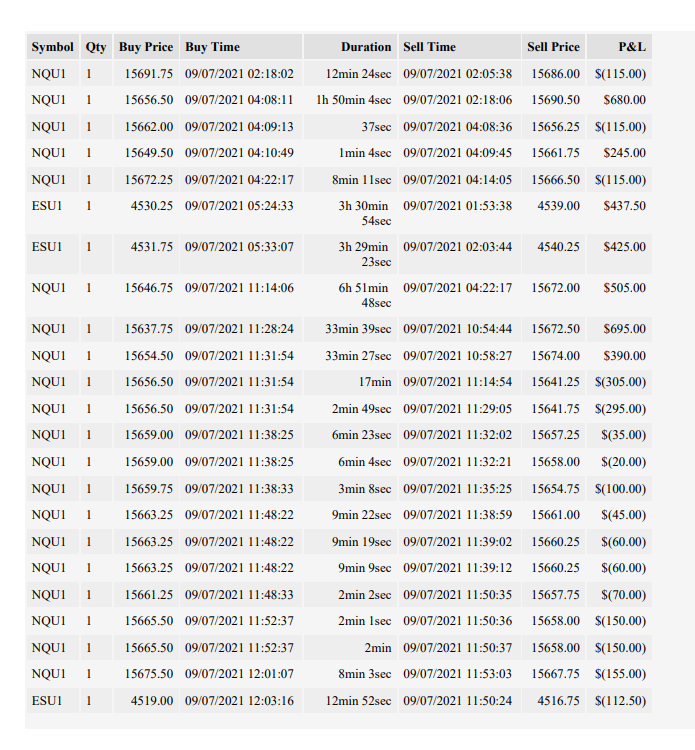Click the Buy Time column header
Viewport: 695px width, 750px height.
point(241,47)
